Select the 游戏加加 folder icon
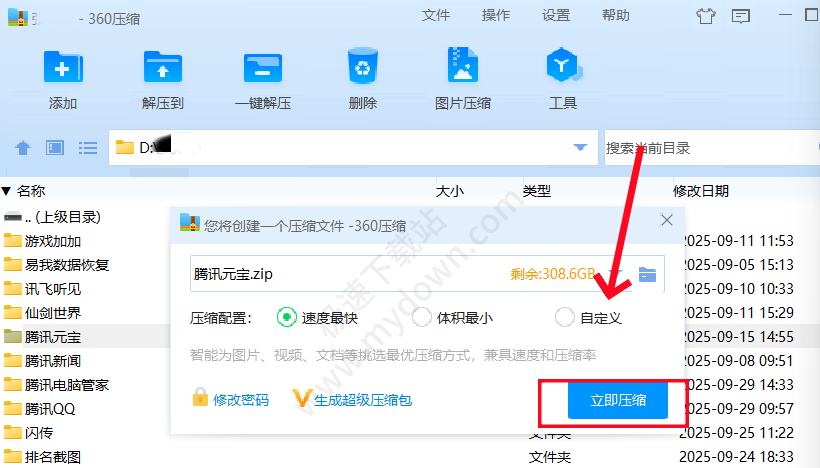 (13, 241)
